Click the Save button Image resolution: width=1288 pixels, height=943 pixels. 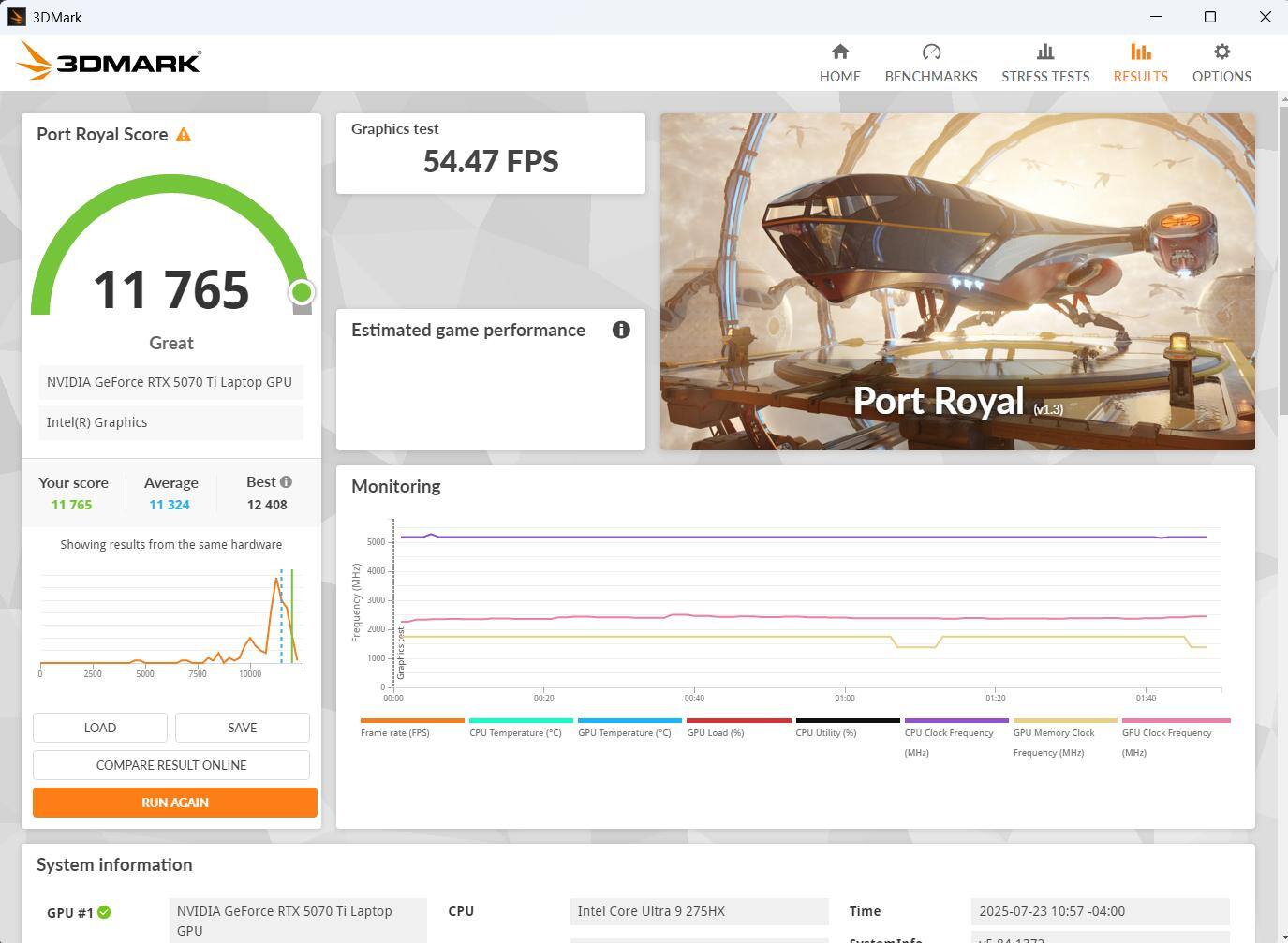[x=242, y=728]
